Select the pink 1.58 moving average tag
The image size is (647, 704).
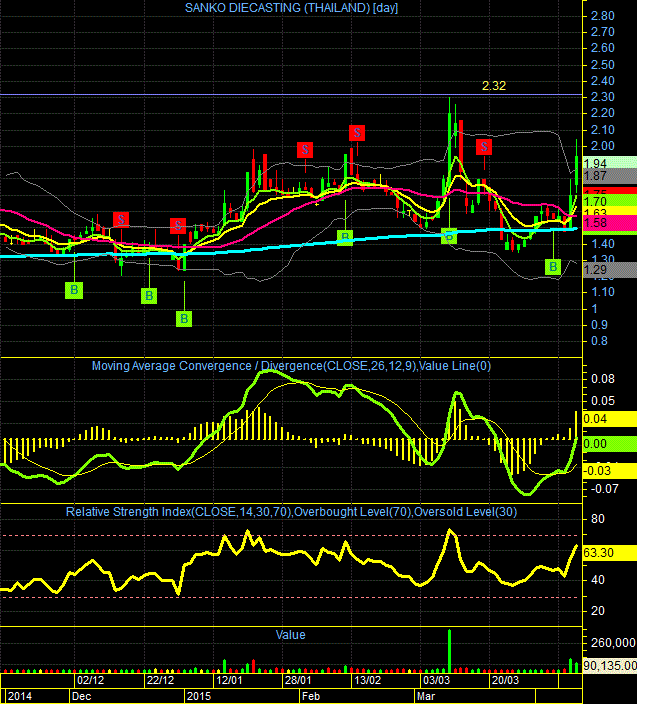coord(610,222)
